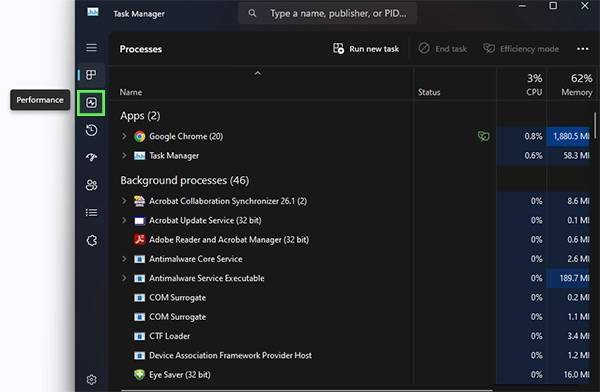Image resolution: width=600 pixels, height=392 pixels.
Task: Focus the name, publisher, or PID search box
Action: (x=328, y=13)
